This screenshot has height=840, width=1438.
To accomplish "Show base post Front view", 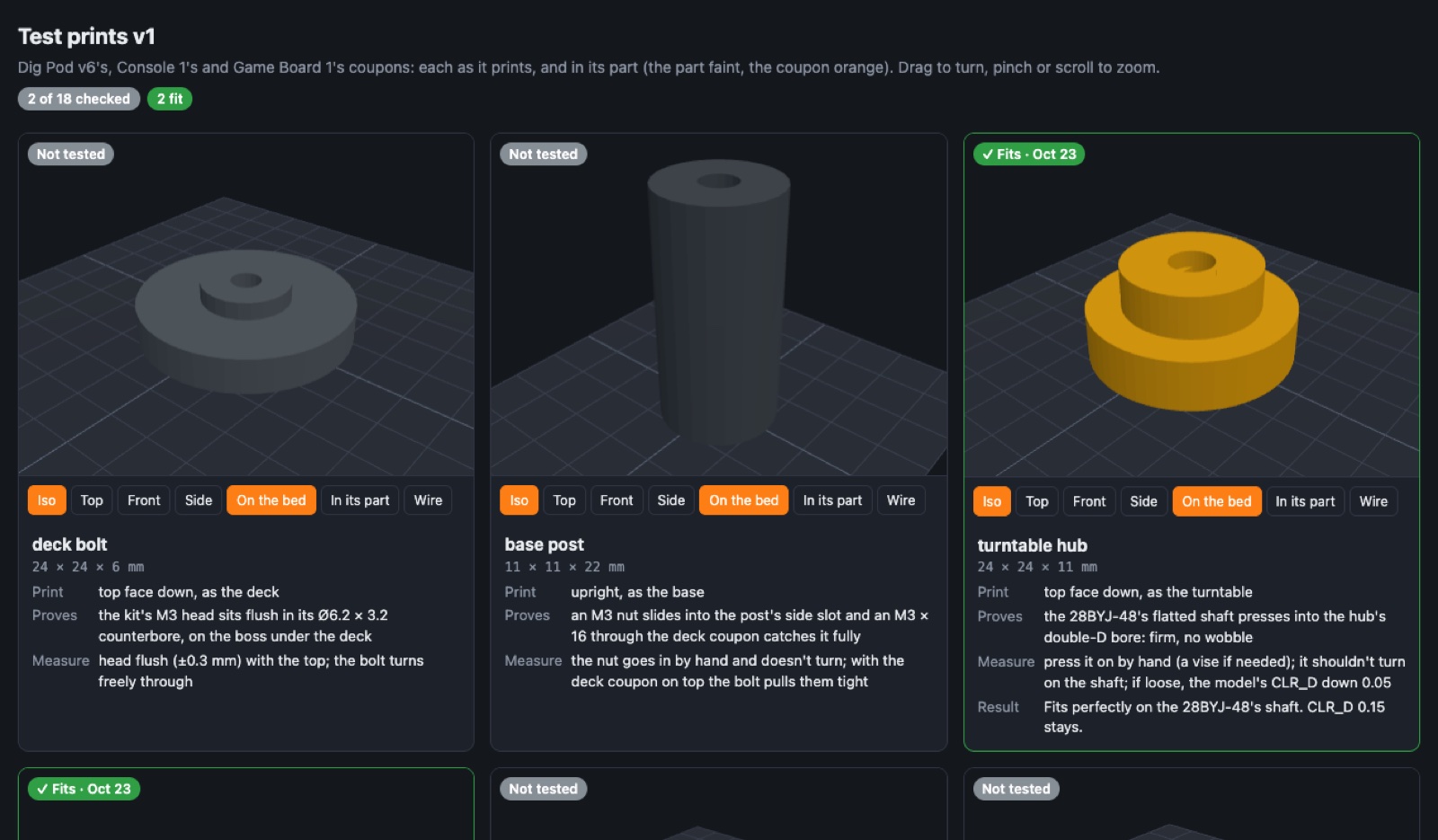I will pos(617,500).
